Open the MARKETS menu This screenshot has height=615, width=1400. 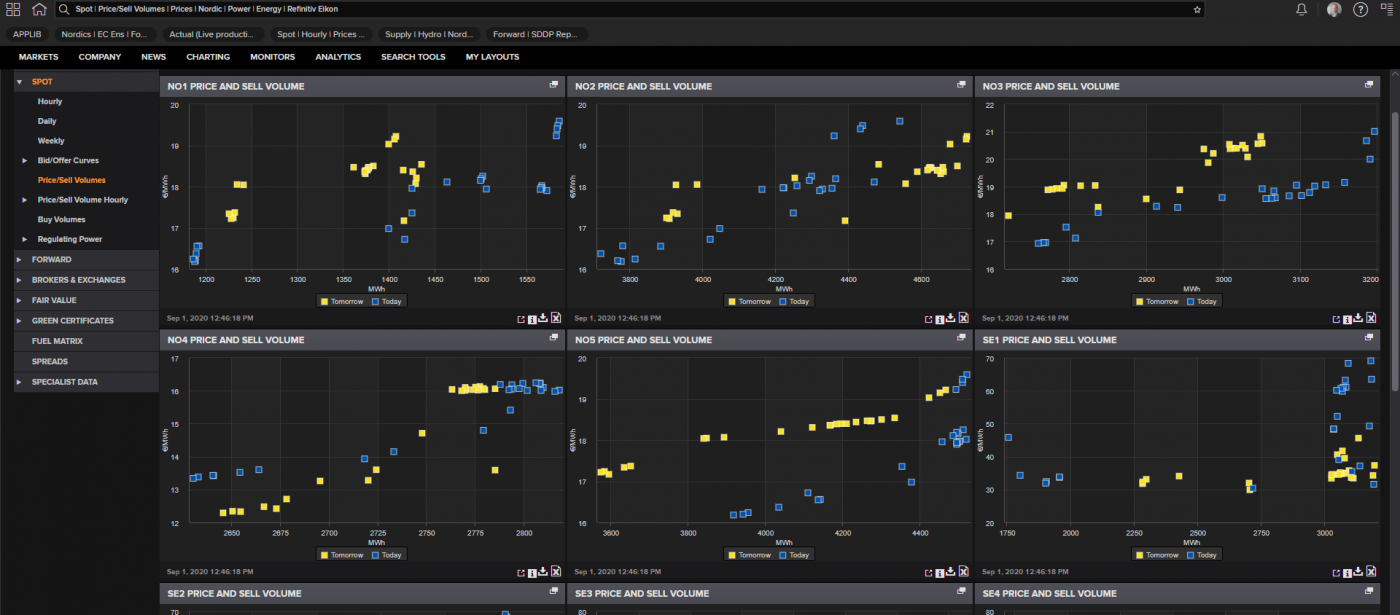[x=38, y=57]
